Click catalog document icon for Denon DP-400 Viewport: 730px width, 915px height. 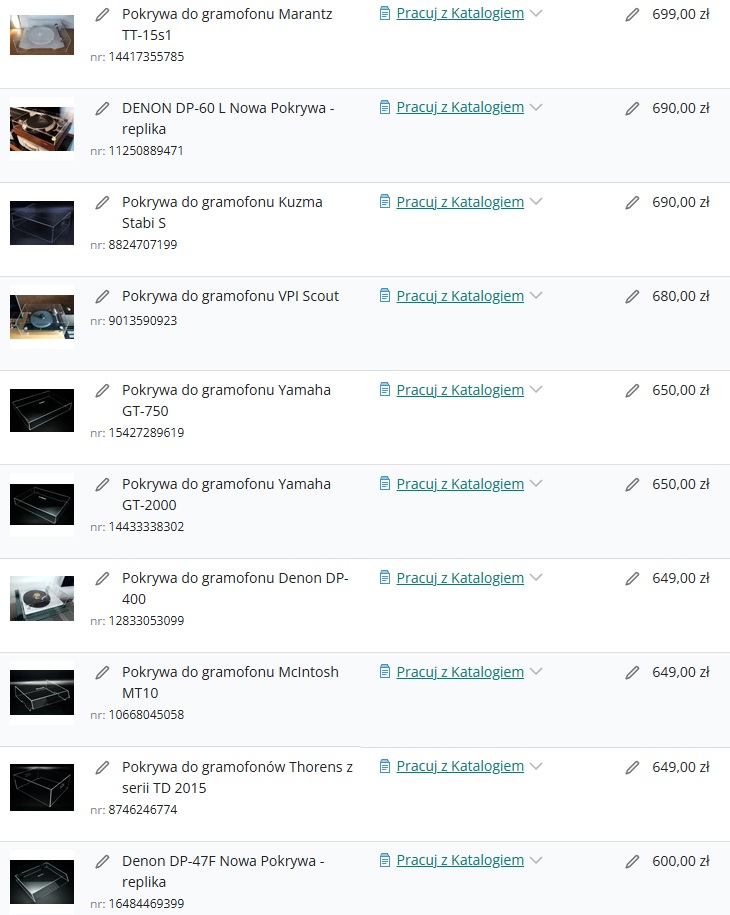click(x=385, y=578)
